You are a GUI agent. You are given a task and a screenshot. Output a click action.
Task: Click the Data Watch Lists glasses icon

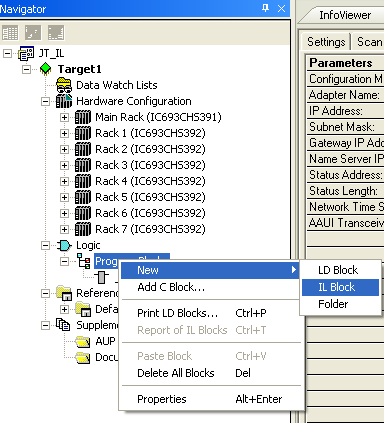tap(64, 85)
